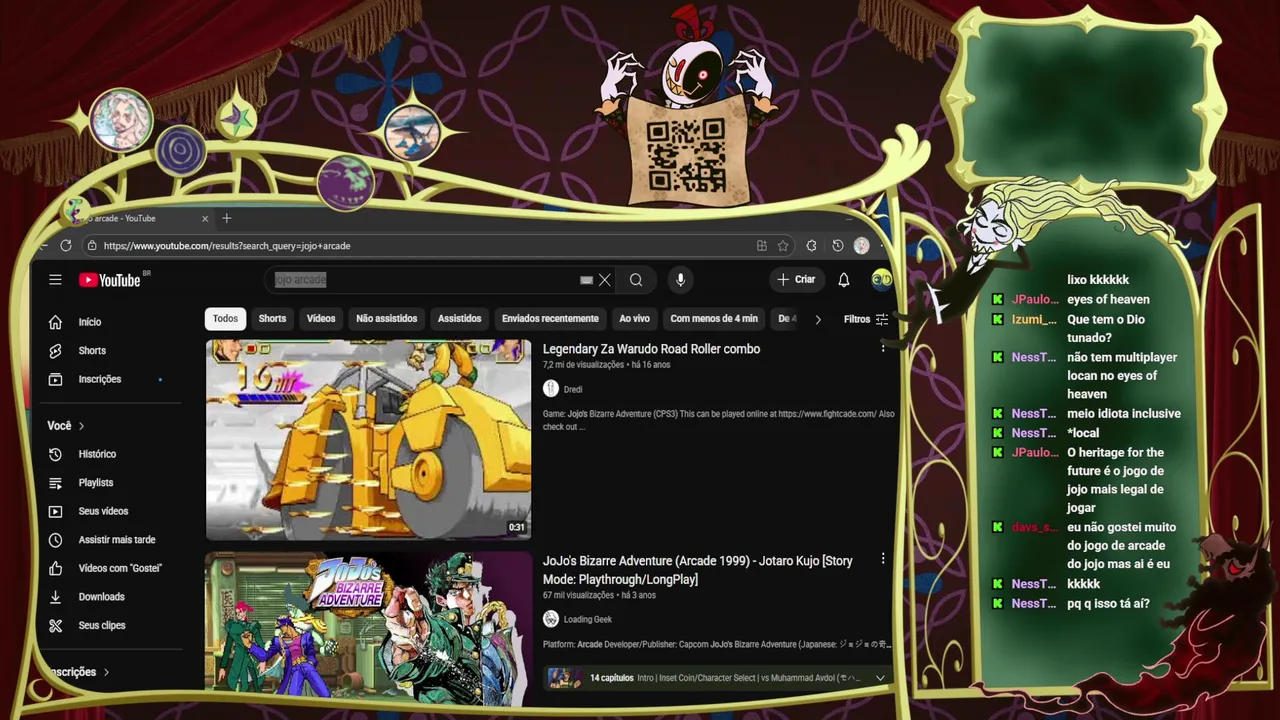Go to Início in sidebar
Viewport: 1280px width, 720px height.
[x=90, y=322]
